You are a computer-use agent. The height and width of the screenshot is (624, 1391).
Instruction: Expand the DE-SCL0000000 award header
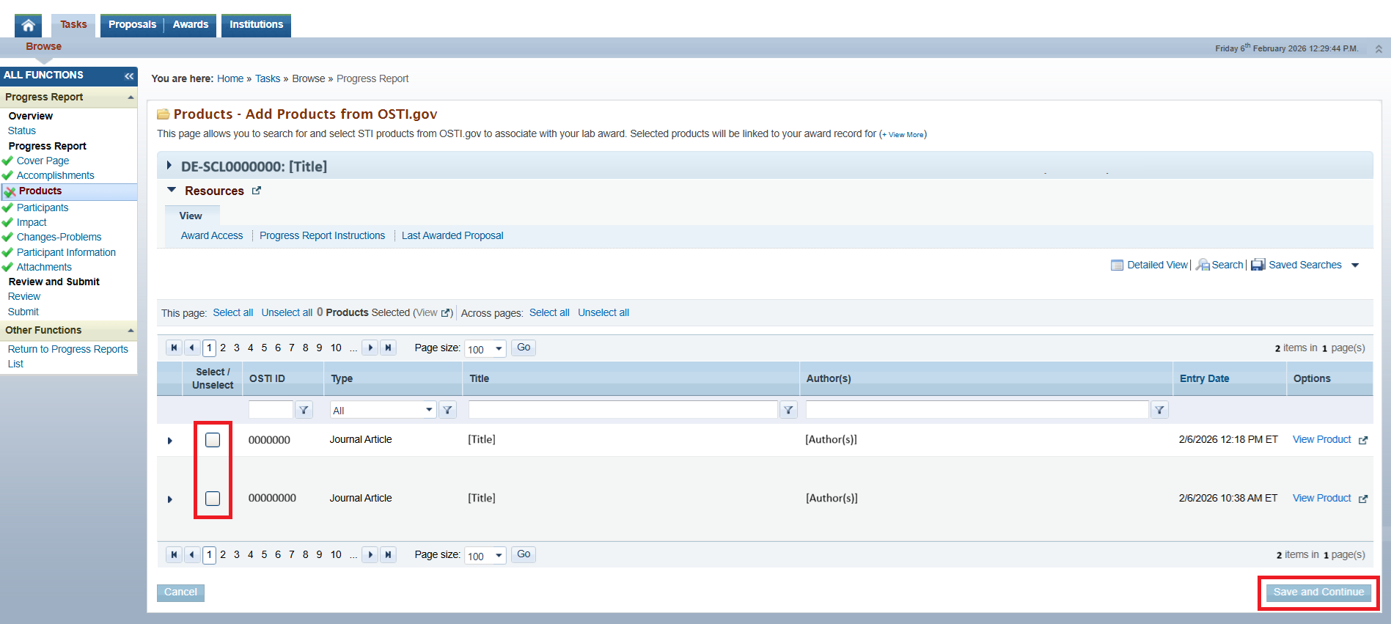click(x=169, y=166)
